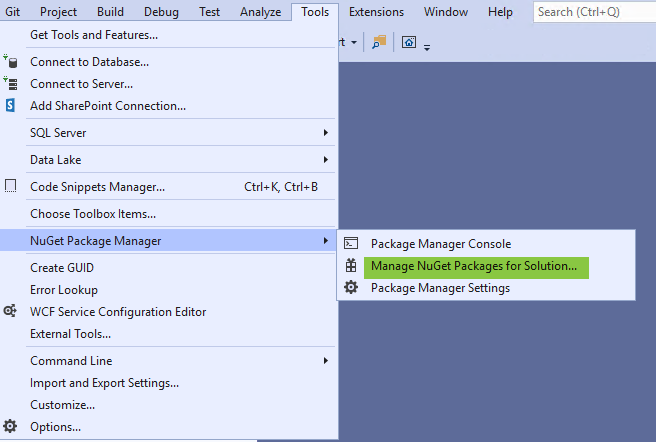Image resolution: width=656 pixels, height=442 pixels.
Task: Click the WCF Service Configuration Editor icon
Action: [10, 311]
